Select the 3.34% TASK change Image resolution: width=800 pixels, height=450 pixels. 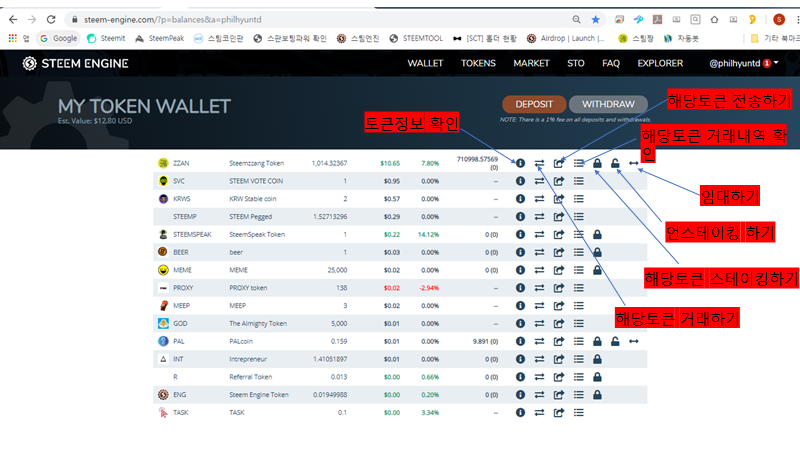pos(430,412)
